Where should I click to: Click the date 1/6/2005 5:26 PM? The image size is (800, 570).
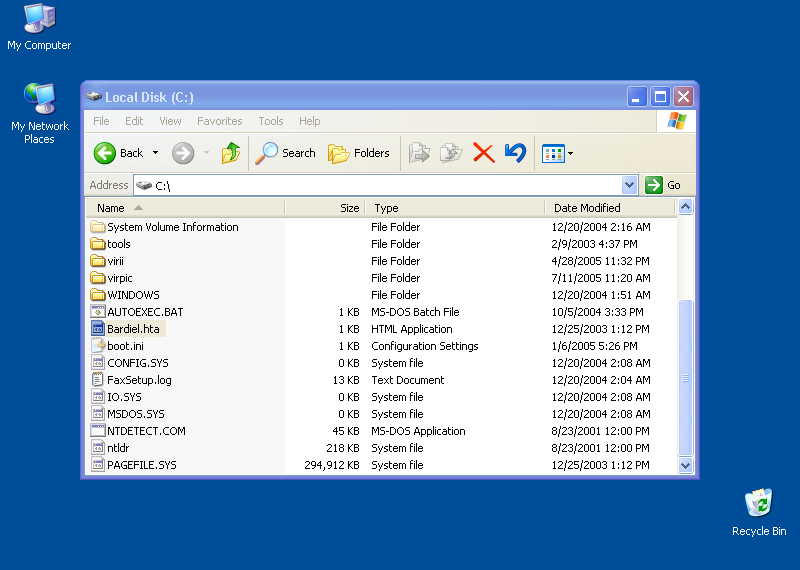click(594, 346)
